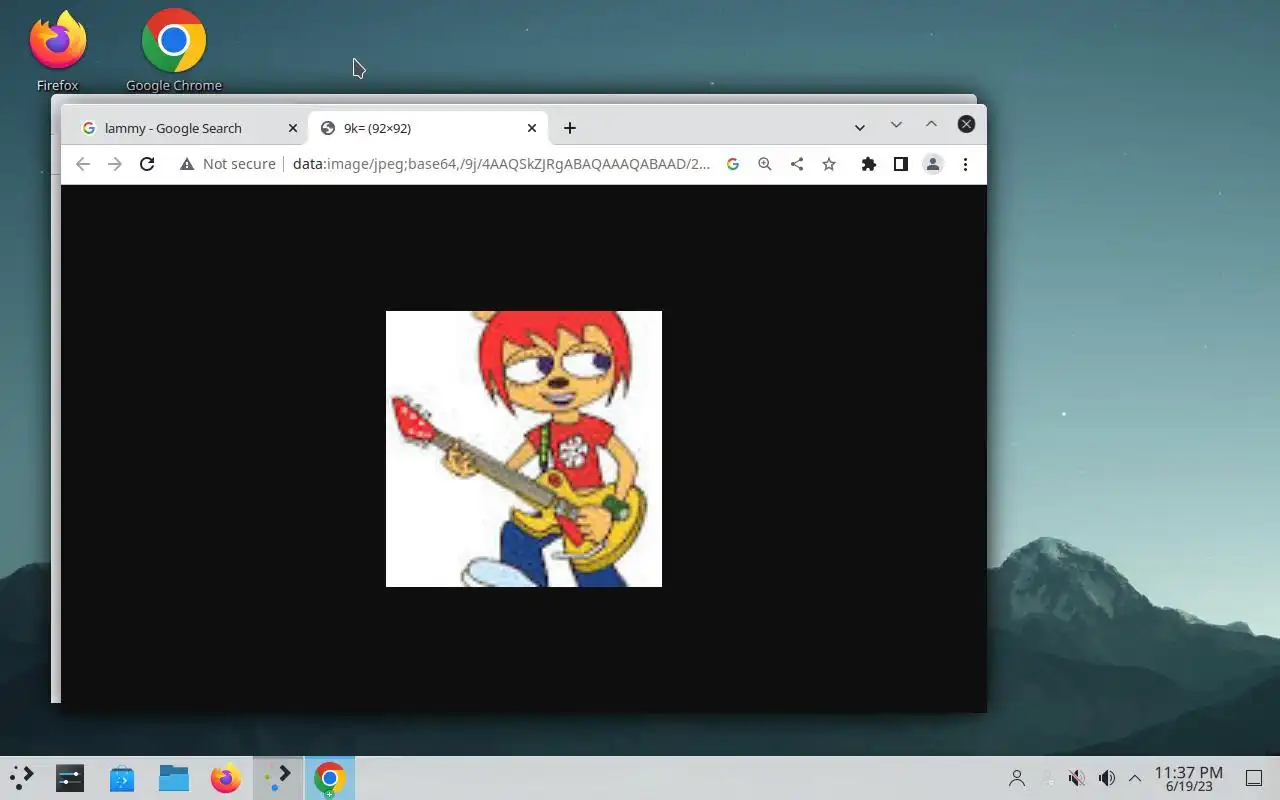
Task: Open the Extensions puzzle menu
Action: [x=869, y=164]
